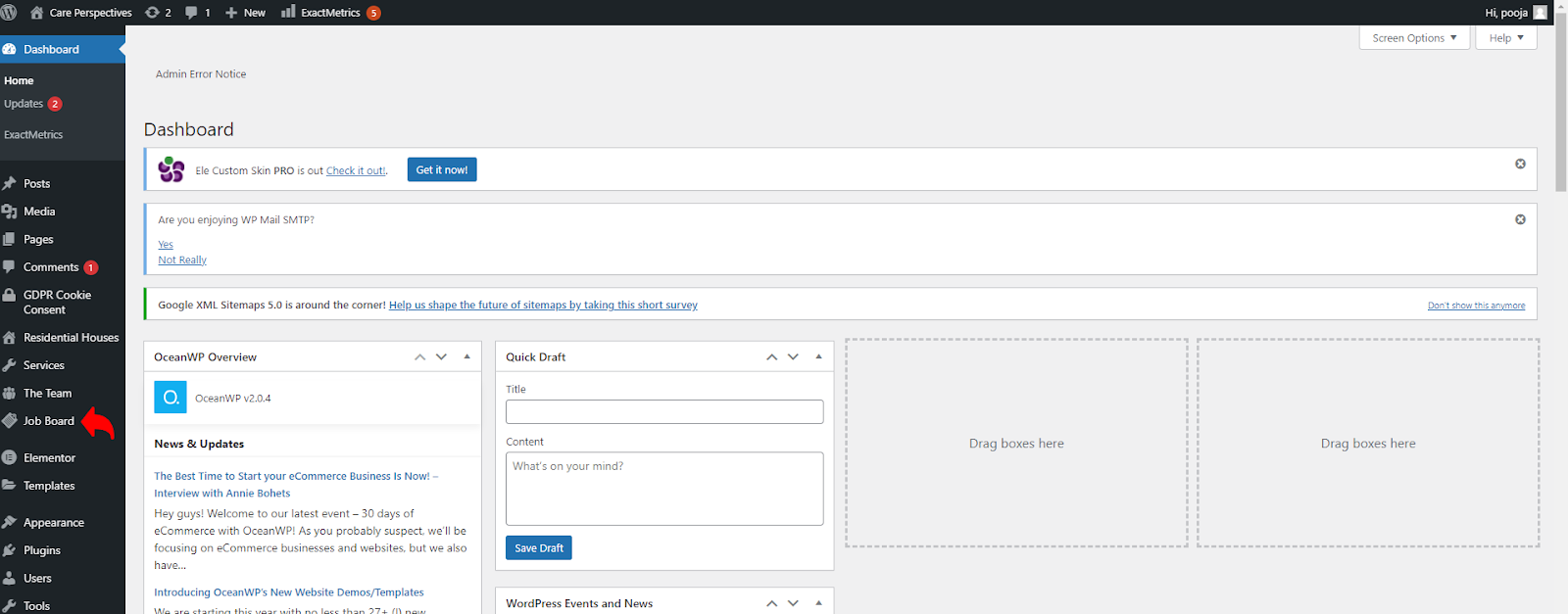Dismiss the Ele Custom Skin PRO notice
This screenshot has height=614, width=1568.
coord(1520,164)
